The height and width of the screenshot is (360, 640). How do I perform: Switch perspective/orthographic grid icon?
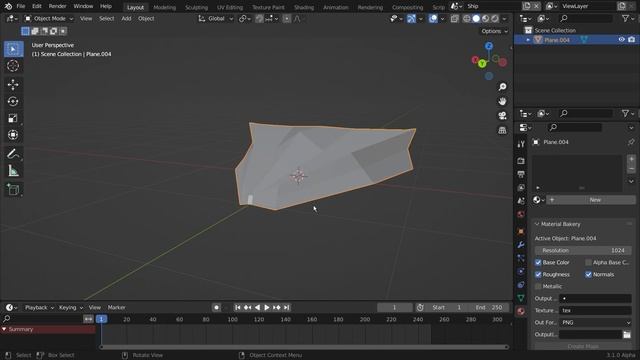coord(502,130)
